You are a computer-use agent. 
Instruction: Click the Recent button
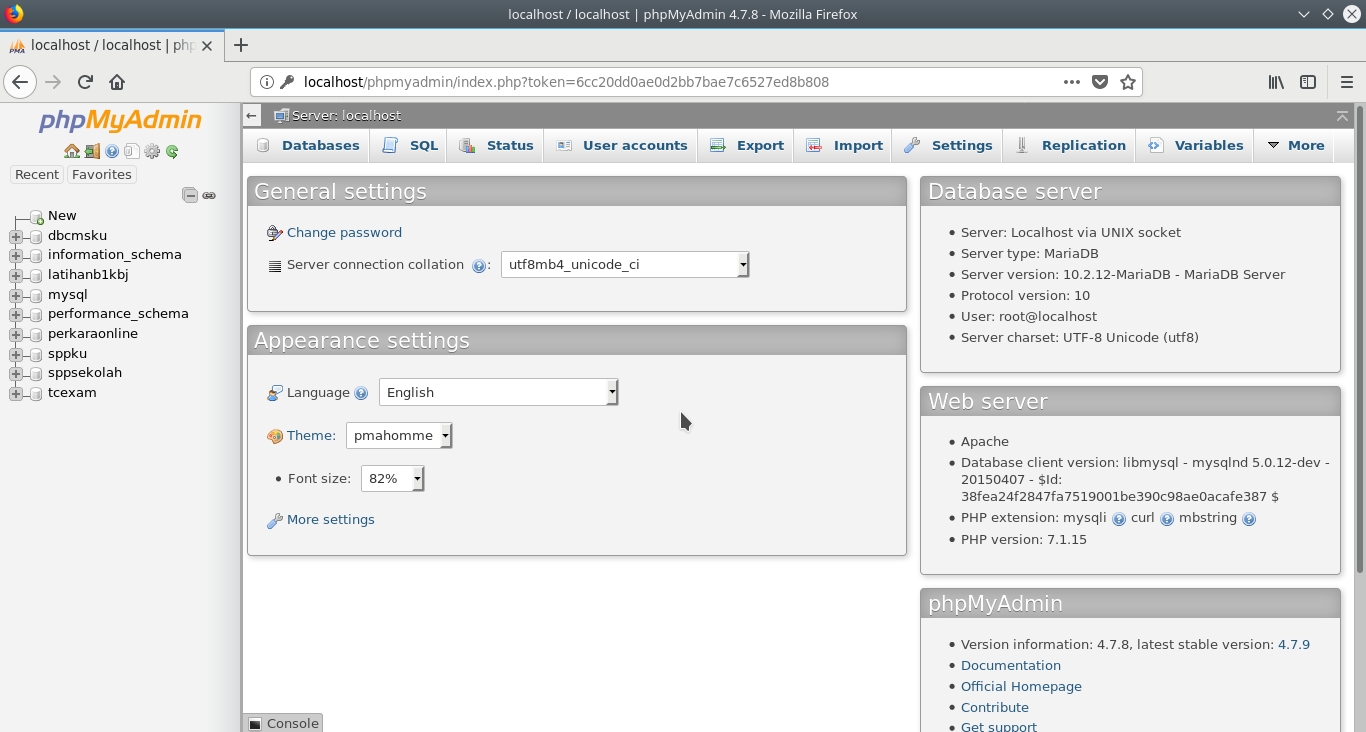(x=37, y=174)
